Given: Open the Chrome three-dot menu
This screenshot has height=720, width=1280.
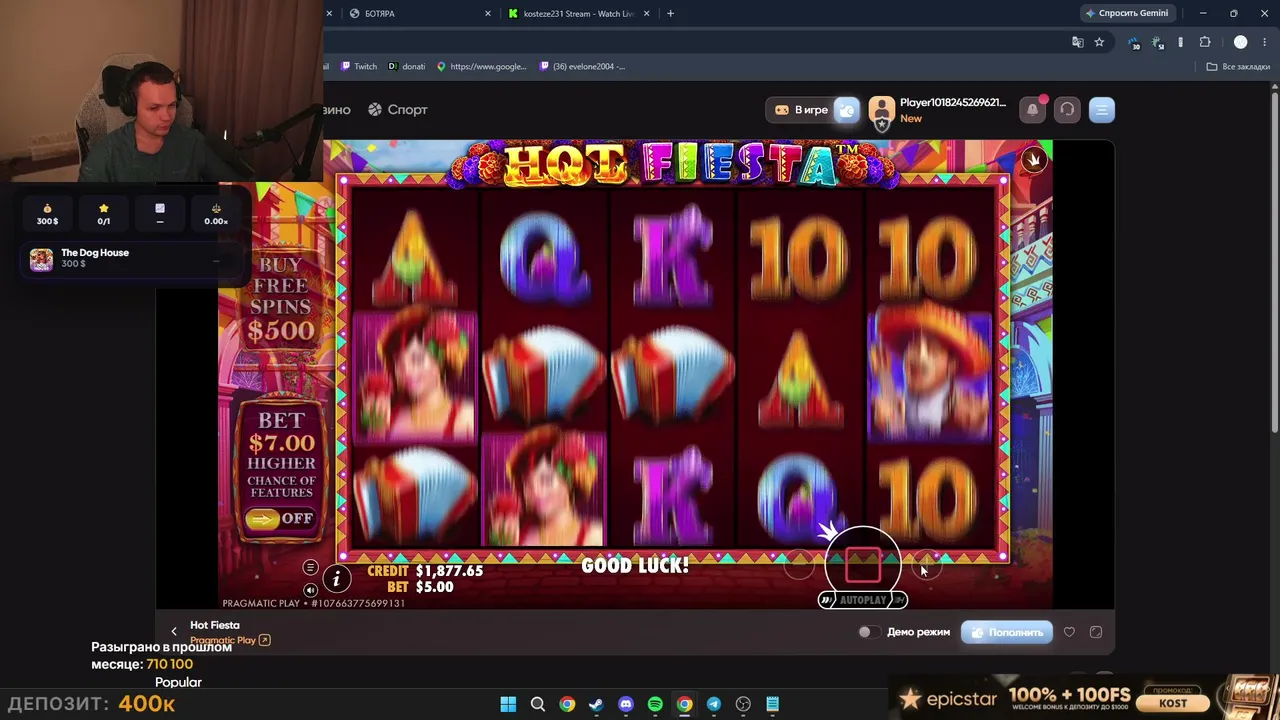Looking at the screenshot, I should coord(1265,42).
